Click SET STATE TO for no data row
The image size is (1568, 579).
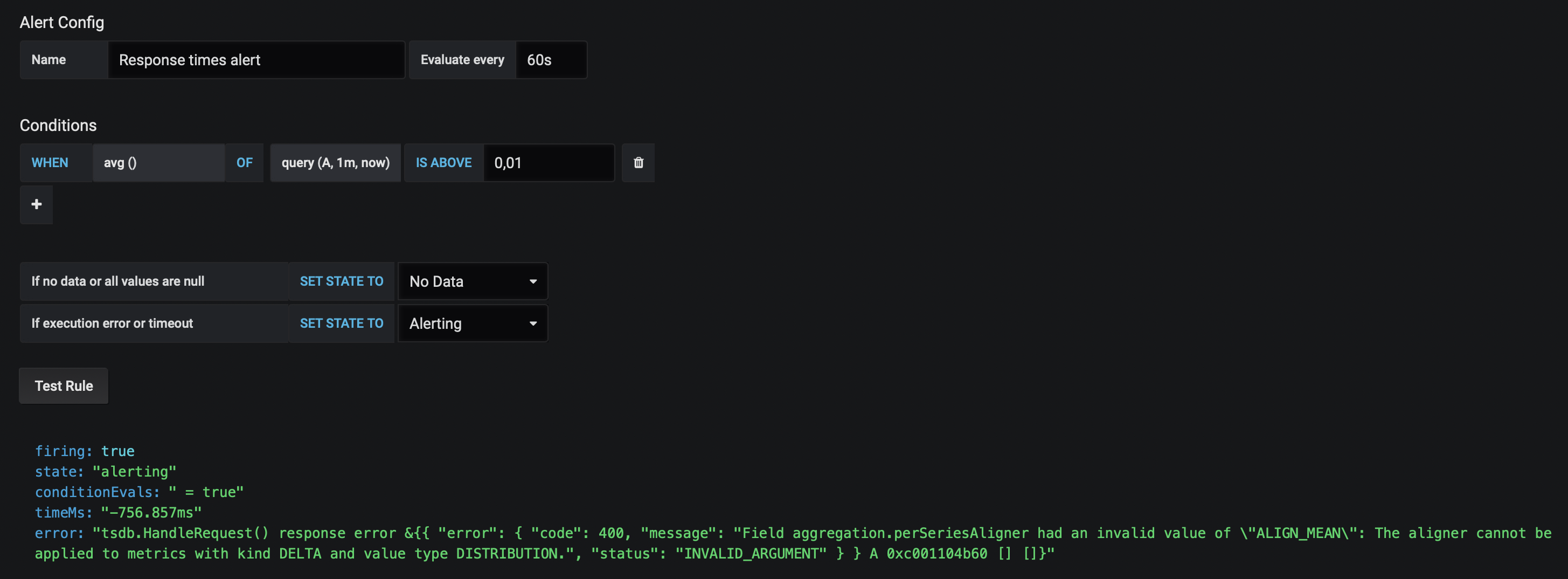(x=342, y=281)
